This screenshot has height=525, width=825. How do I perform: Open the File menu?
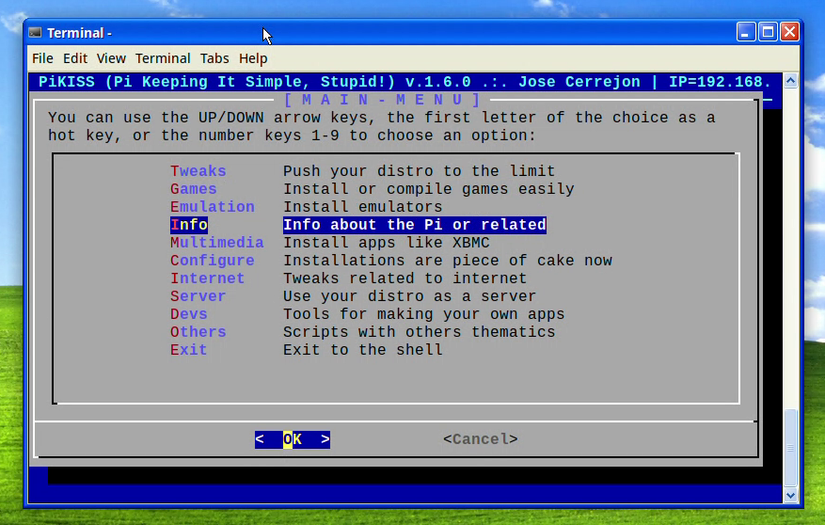point(43,58)
